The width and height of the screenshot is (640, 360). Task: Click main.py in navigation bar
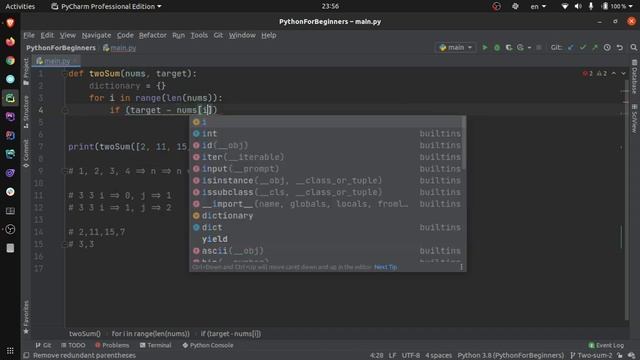pos(120,48)
